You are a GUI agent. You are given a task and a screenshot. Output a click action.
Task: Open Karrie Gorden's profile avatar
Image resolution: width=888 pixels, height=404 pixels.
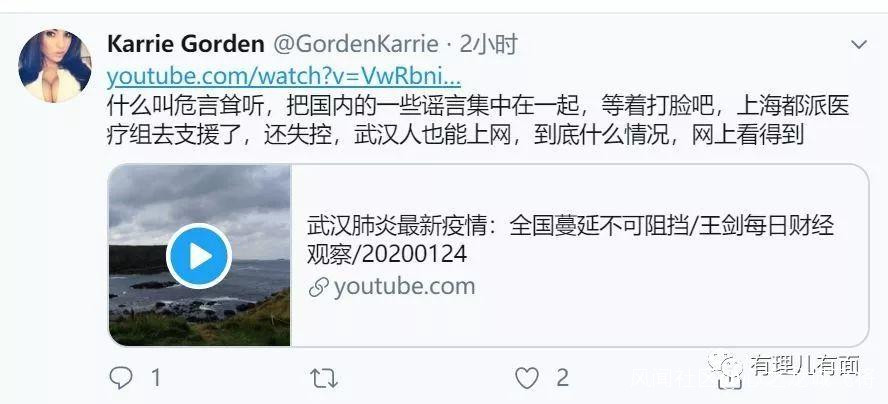55,66
